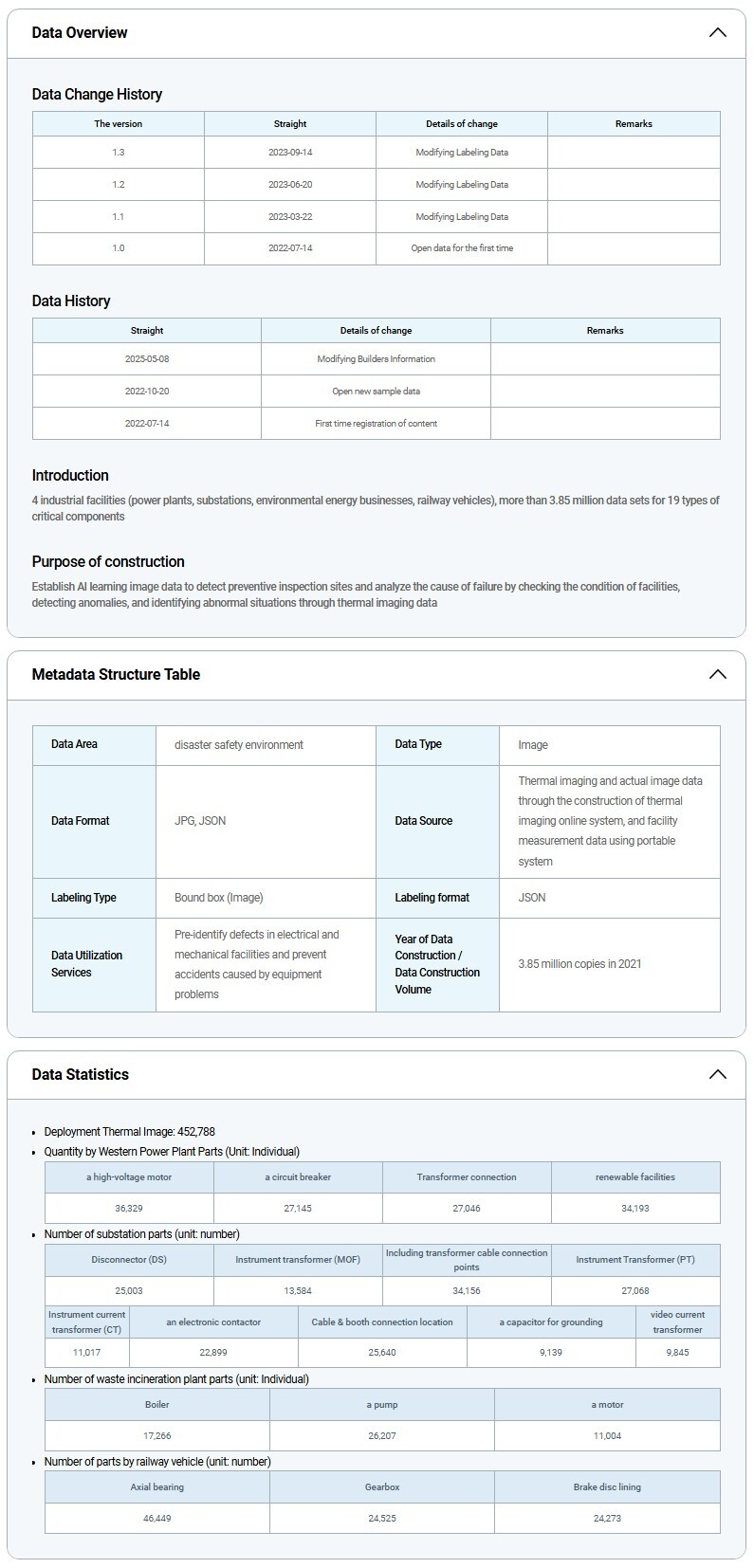Click the Metadata Structure Table title
This screenshot has height=1568, width=754.
pos(116,675)
